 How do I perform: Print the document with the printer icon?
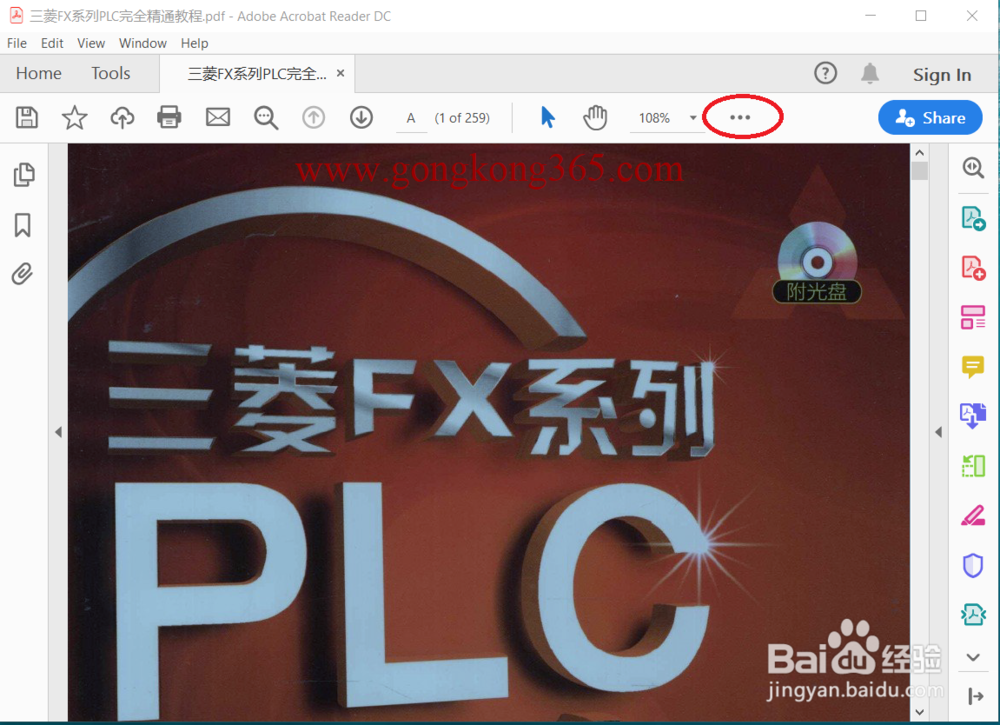click(169, 117)
